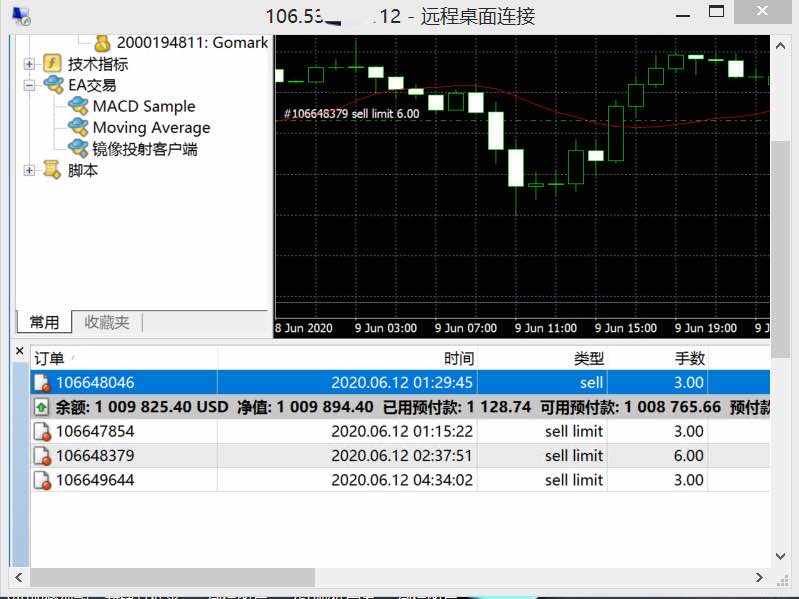Open the 镜像投射客户端 tree item
The height and width of the screenshot is (599, 799).
tap(145, 149)
